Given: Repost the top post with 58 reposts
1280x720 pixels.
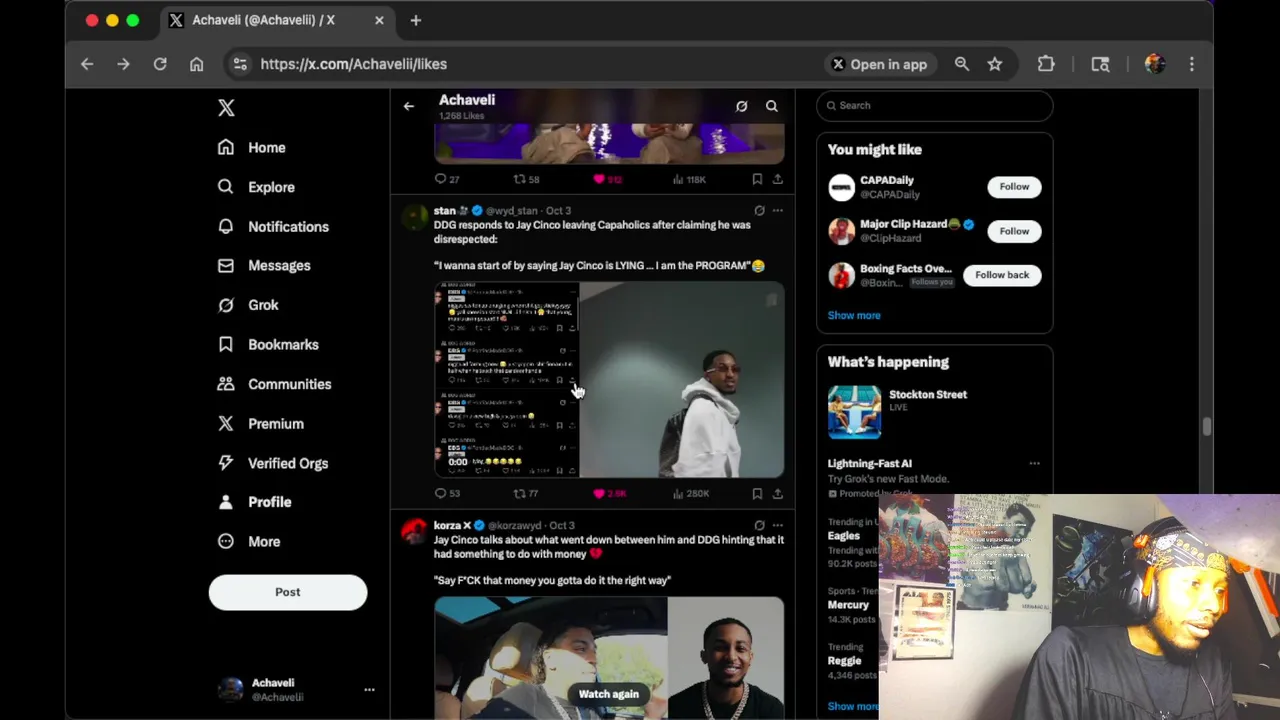Looking at the screenshot, I should click(526, 179).
